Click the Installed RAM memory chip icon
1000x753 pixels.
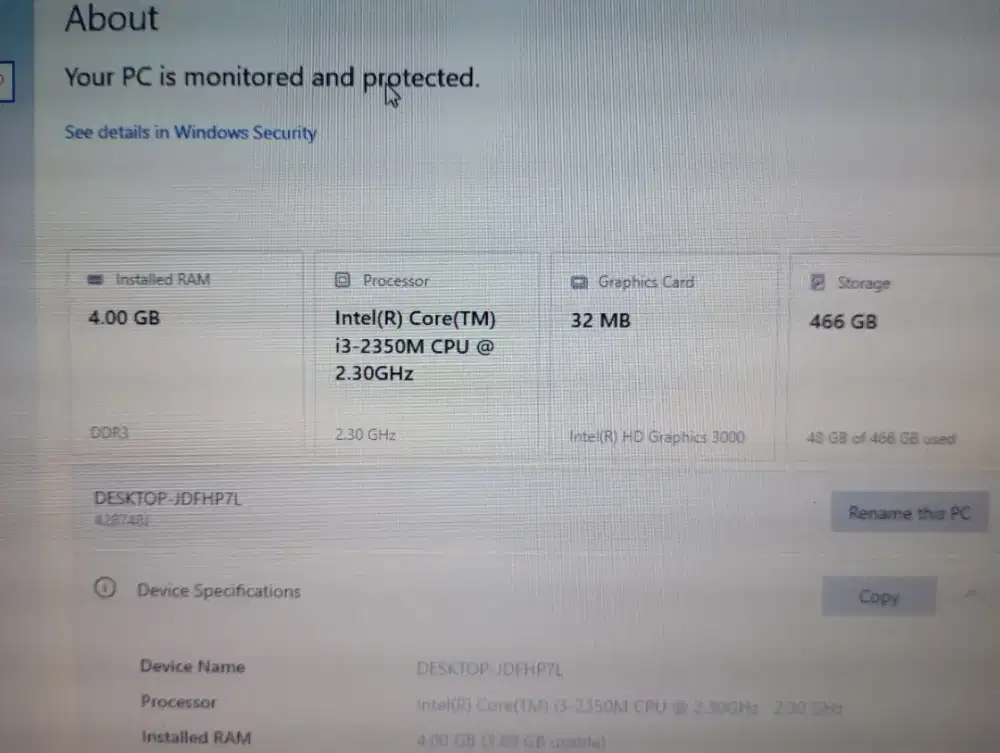(x=95, y=280)
